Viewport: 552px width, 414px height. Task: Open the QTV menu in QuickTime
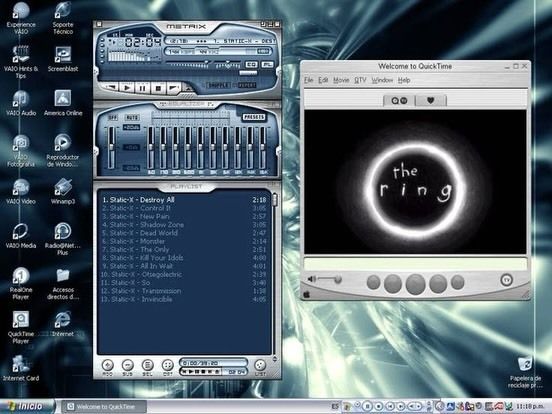[x=360, y=80]
